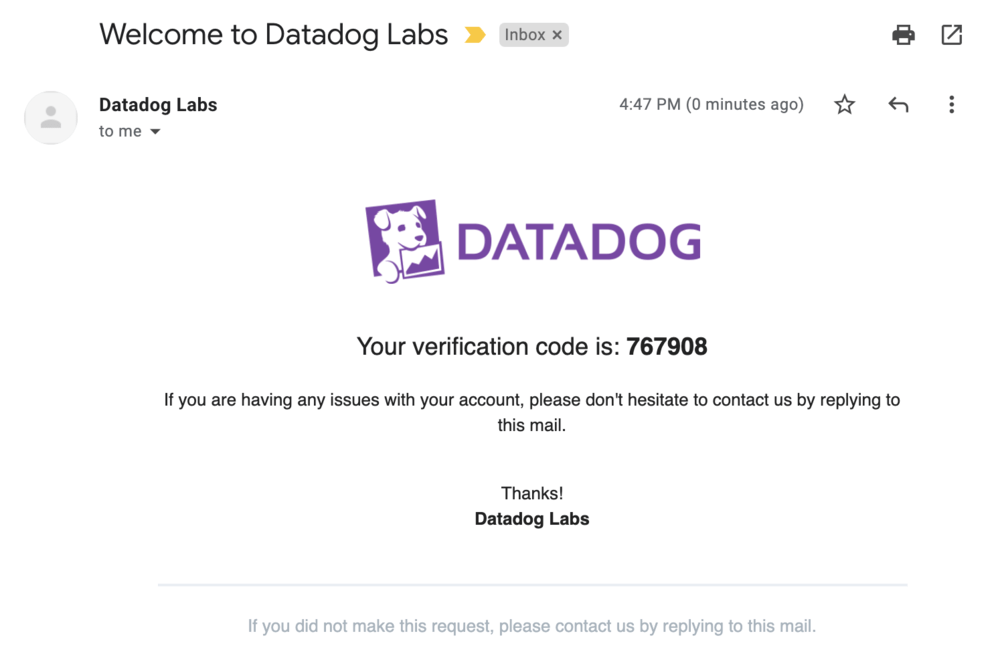Click the bold Datadog Labs signature below "Thanks!"
The height and width of the screenshot is (668, 1000).
click(x=532, y=519)
